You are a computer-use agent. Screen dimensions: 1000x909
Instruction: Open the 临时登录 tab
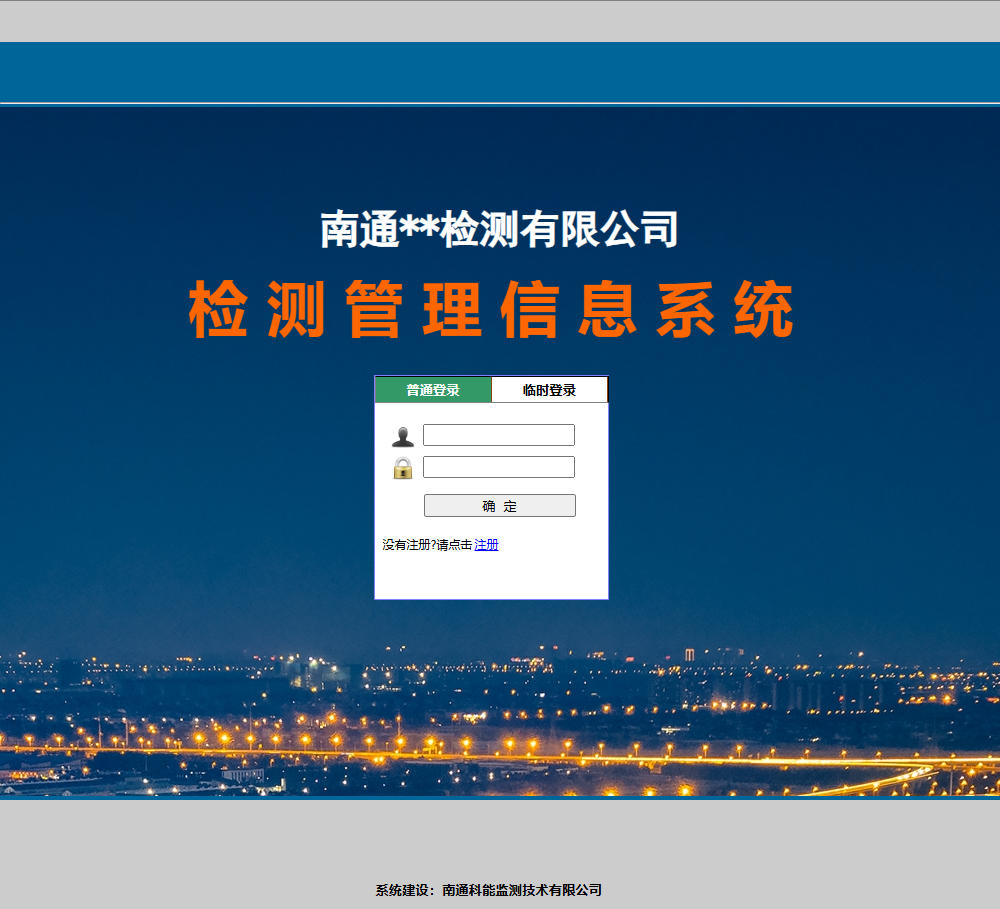549,390
